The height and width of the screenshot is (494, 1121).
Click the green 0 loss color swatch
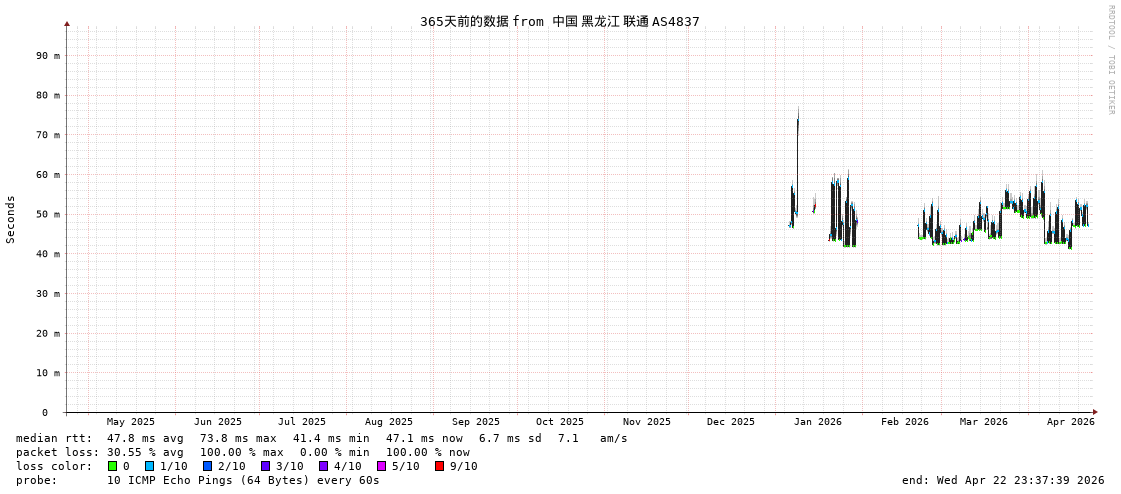point(113,466)
